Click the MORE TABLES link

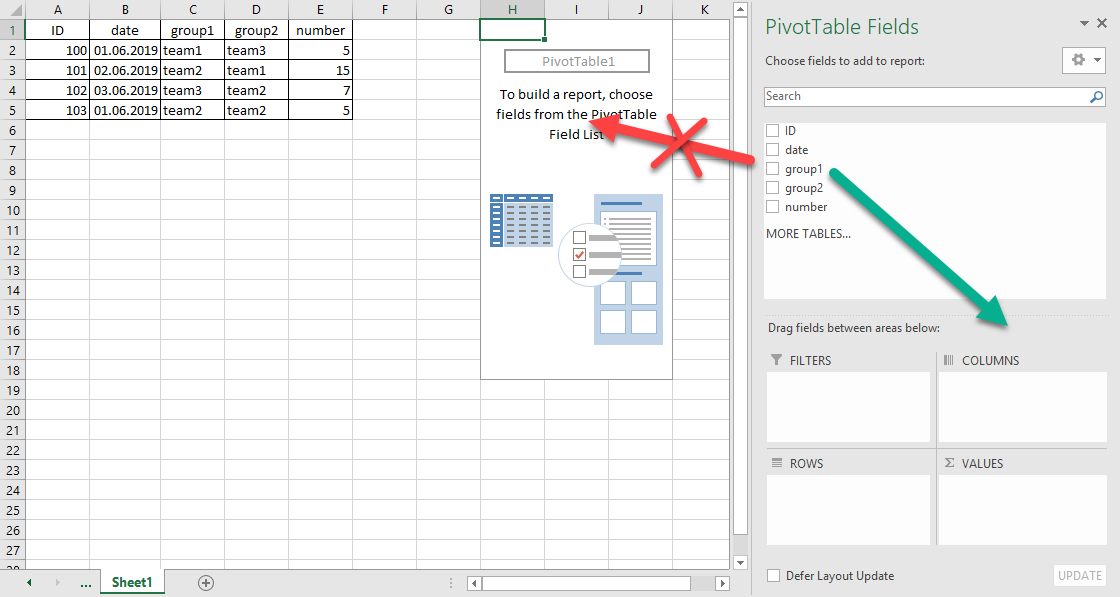(808, 233)
